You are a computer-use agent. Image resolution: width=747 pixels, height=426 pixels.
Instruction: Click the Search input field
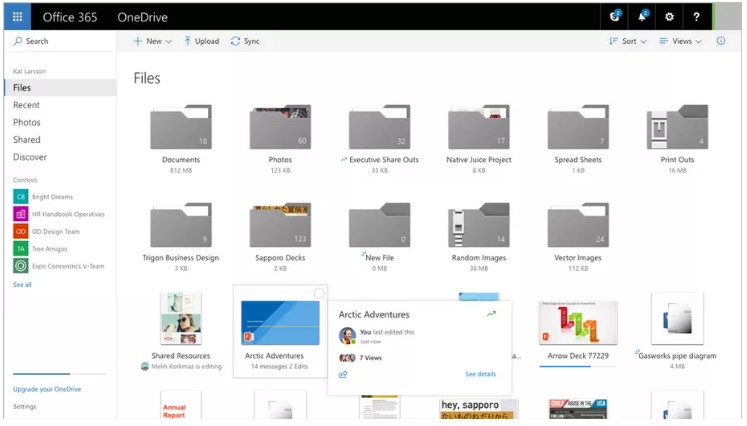tap(60, 41)
